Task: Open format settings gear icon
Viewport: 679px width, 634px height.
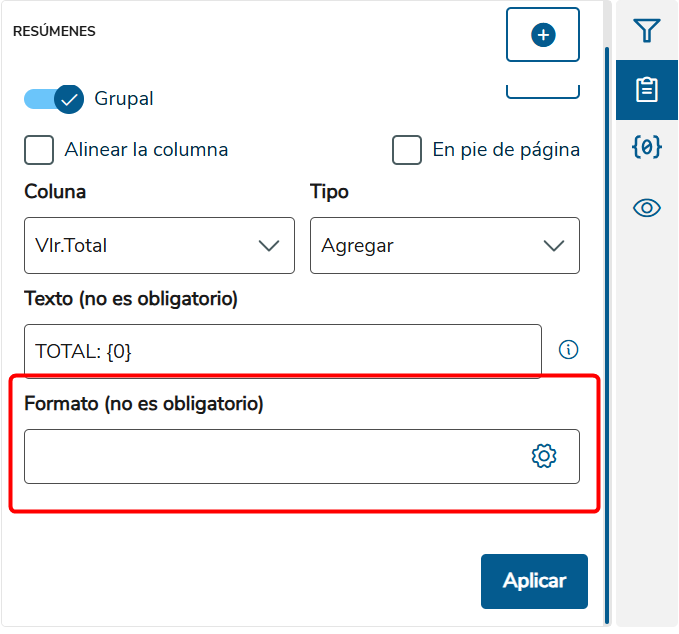Action: (x=544, y=456)
